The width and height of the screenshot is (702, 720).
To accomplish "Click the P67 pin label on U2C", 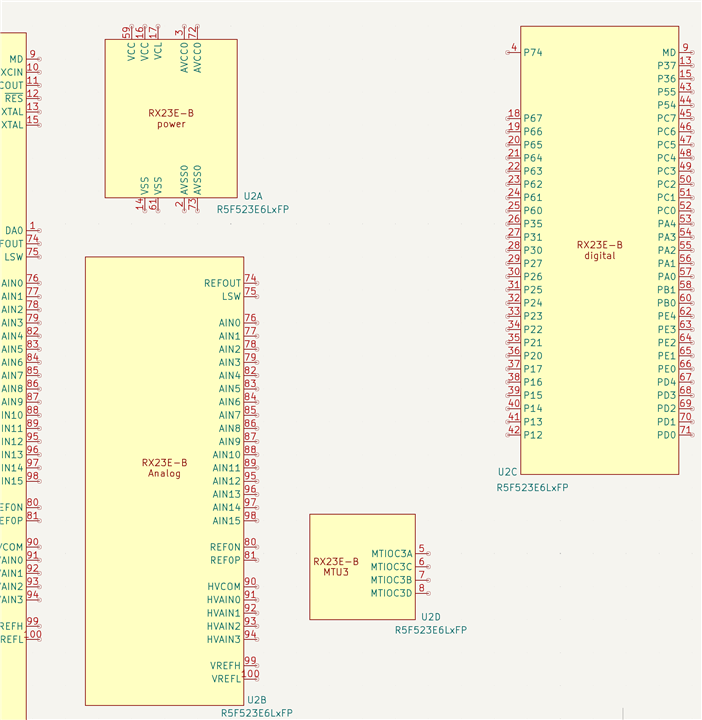I will click(x=533, y=118).
